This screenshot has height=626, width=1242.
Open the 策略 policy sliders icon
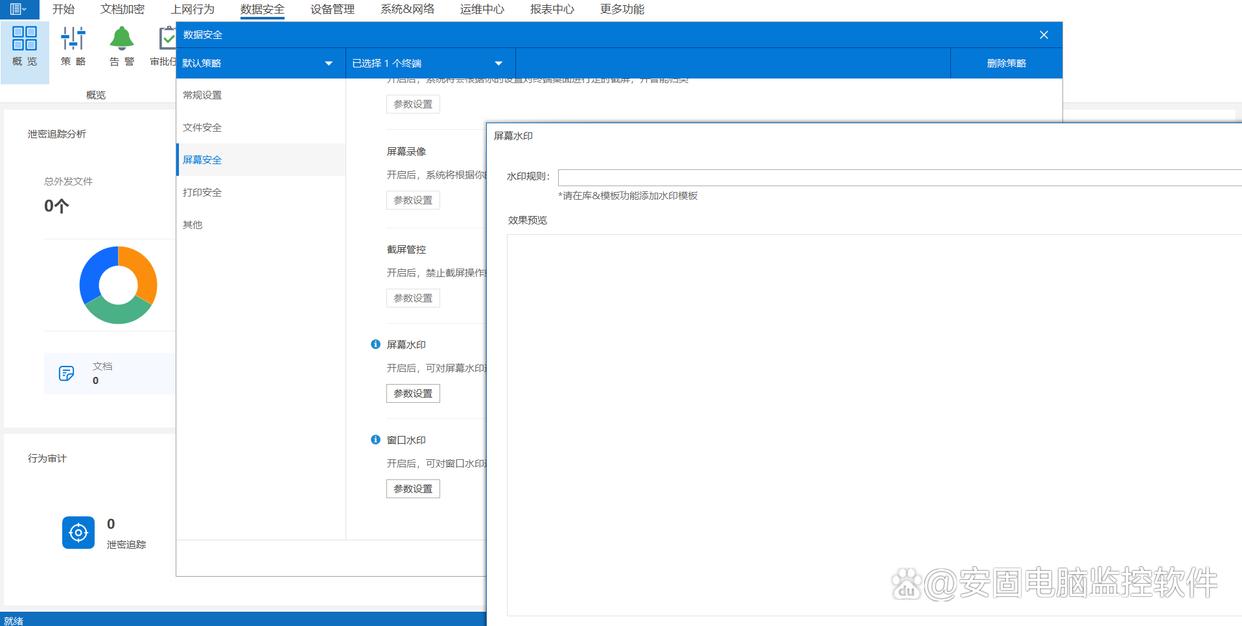(73, 39)
